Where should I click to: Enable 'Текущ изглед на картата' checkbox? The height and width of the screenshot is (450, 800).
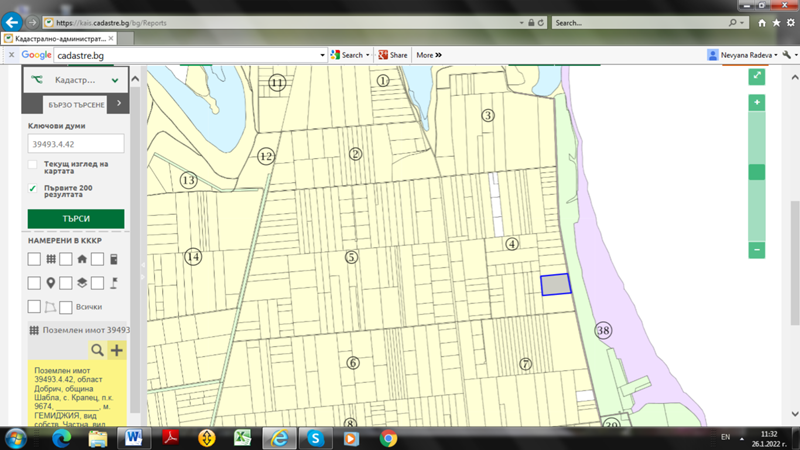point(33,165)
